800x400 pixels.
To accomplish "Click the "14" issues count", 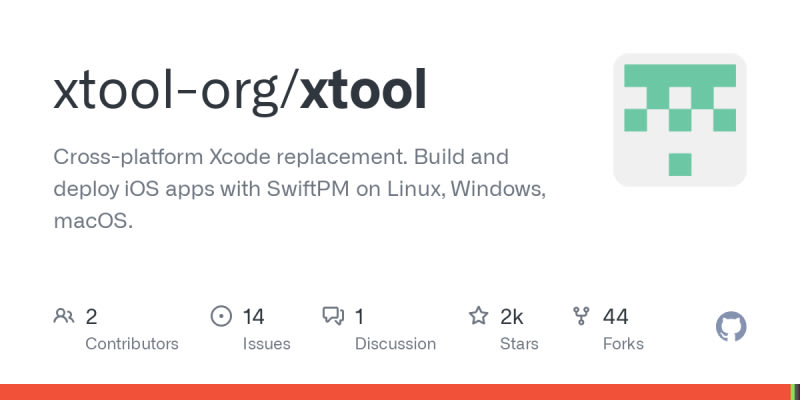I will click(253, 317).
